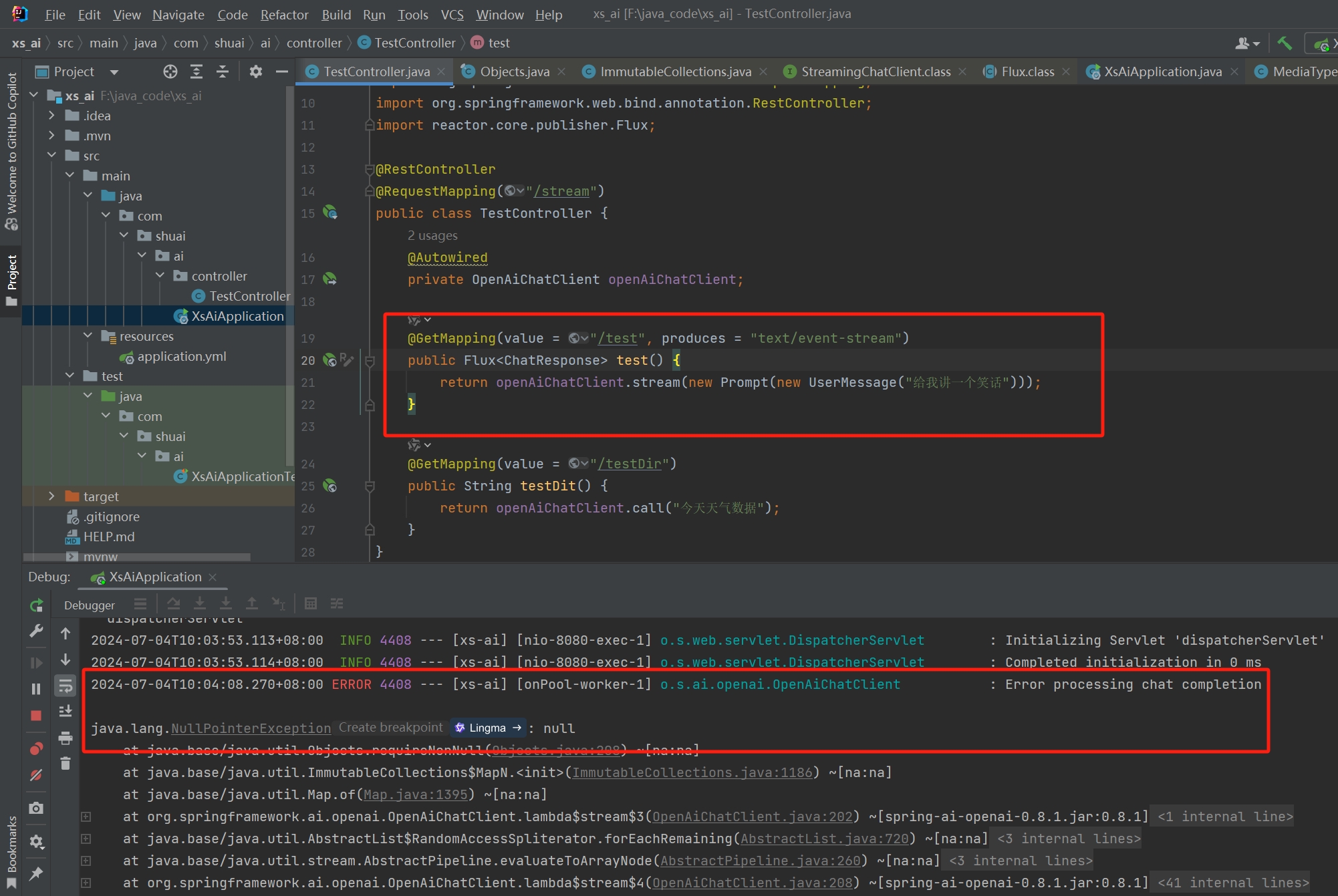The width and height of the screenshot is (1338, 896).
Task: Select application.yml in project tree
Action: pyautogui.click(x=181, y=356)
